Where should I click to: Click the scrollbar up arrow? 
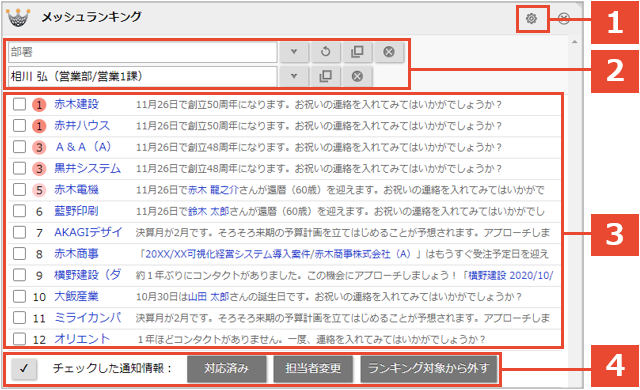tap(575, 42)
